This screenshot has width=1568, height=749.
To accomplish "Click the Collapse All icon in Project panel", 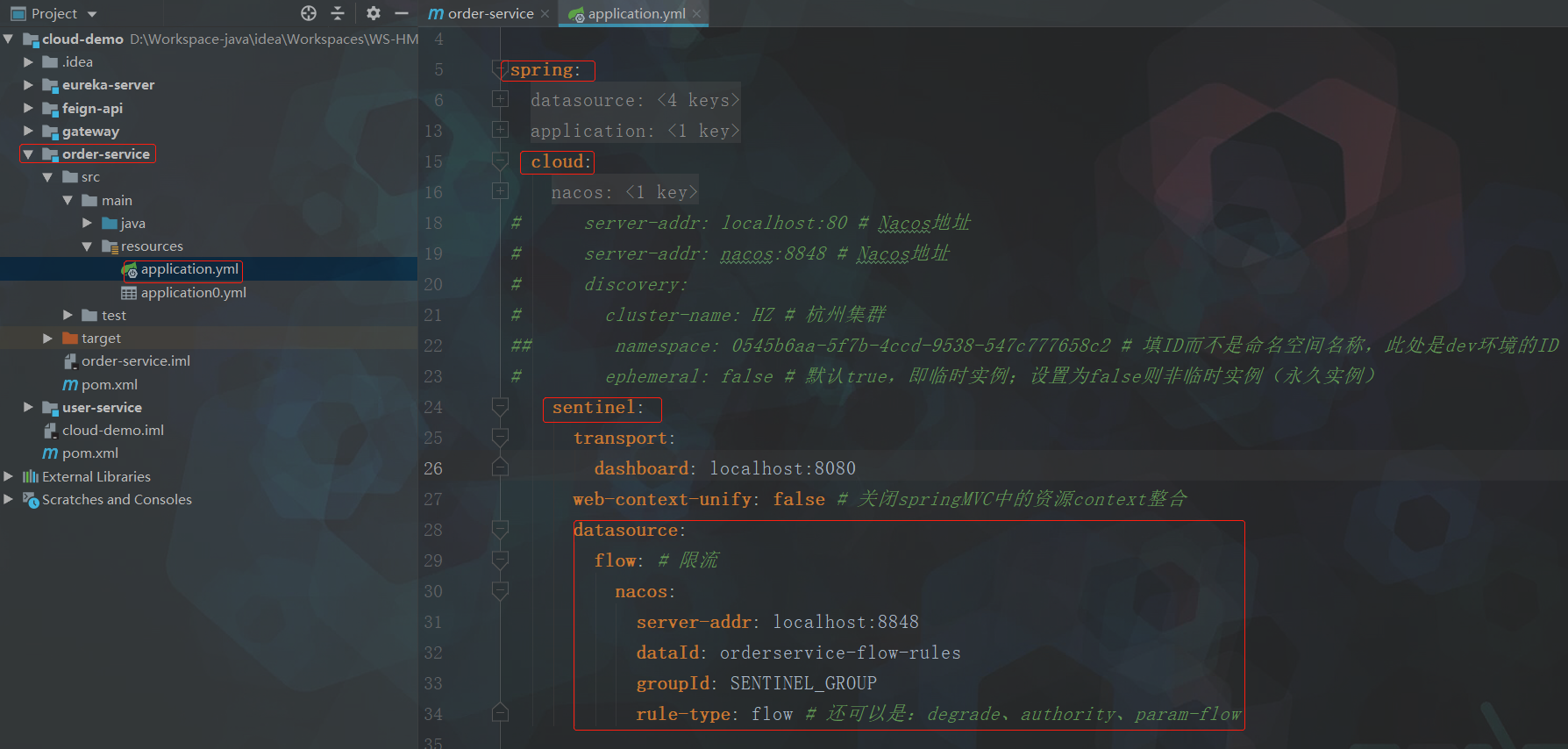I will pos(338,13).
